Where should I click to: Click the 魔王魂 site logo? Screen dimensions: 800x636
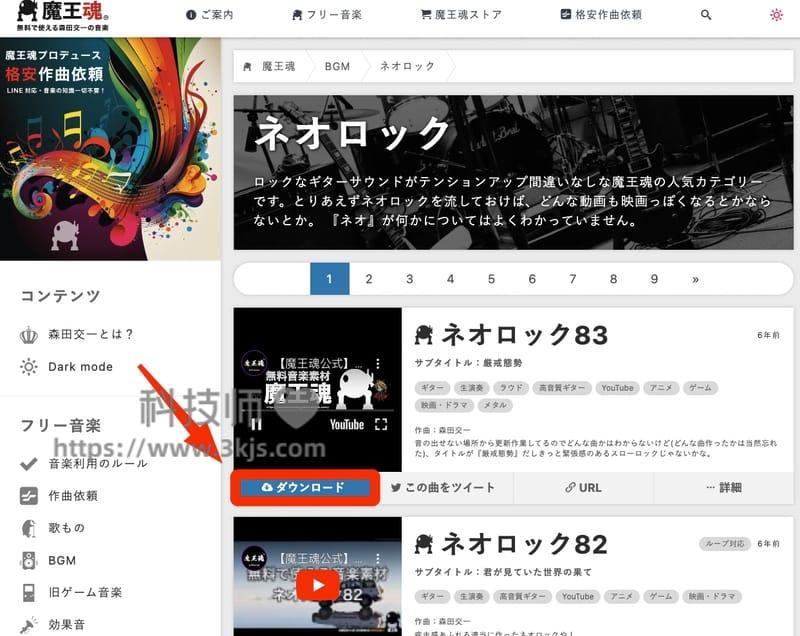coord(62,16)
